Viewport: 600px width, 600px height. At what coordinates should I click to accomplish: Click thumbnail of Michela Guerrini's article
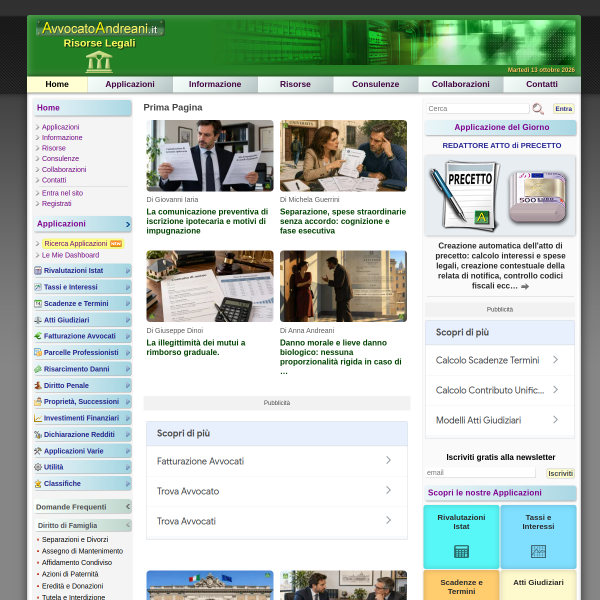(343, 156)
